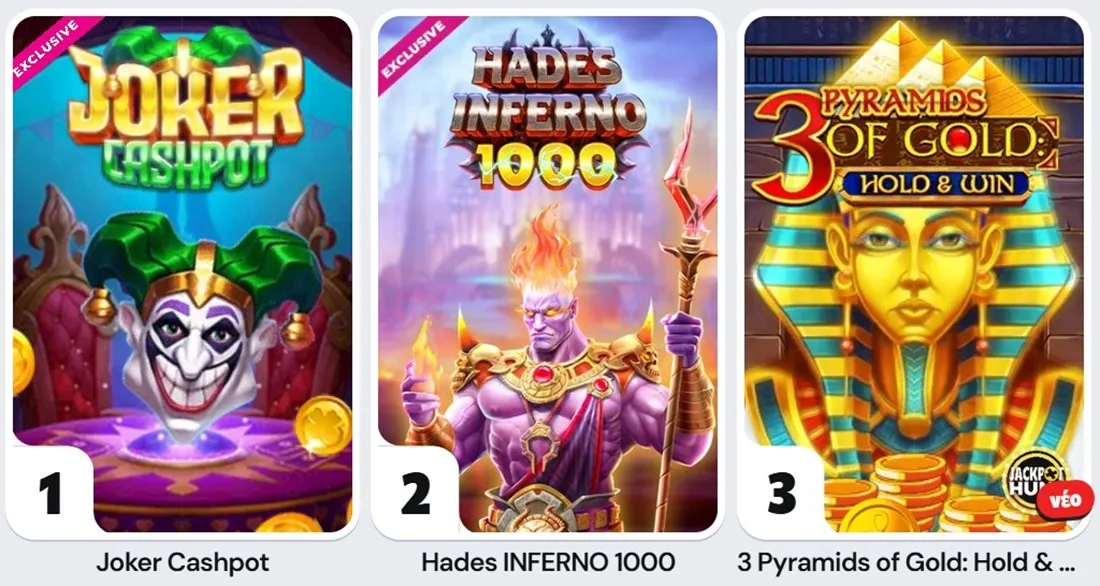Viewport: 1100px width, 586px height.
Task: Open the Hades Inferno 1000 game thumbnail
Action: pyautogui.click(x=547, y=274)
